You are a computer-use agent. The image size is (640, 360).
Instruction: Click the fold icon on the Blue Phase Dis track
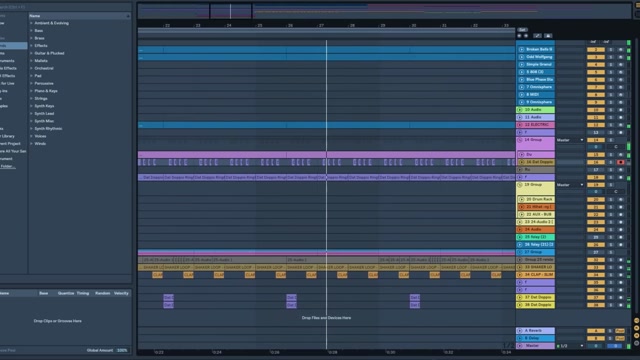[521, 80]
